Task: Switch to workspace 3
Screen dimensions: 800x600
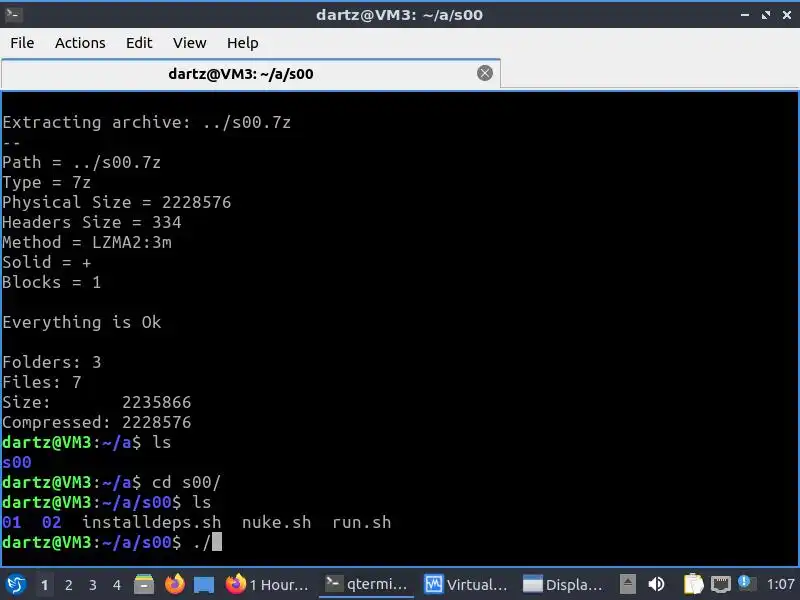Action: point(92,585)
